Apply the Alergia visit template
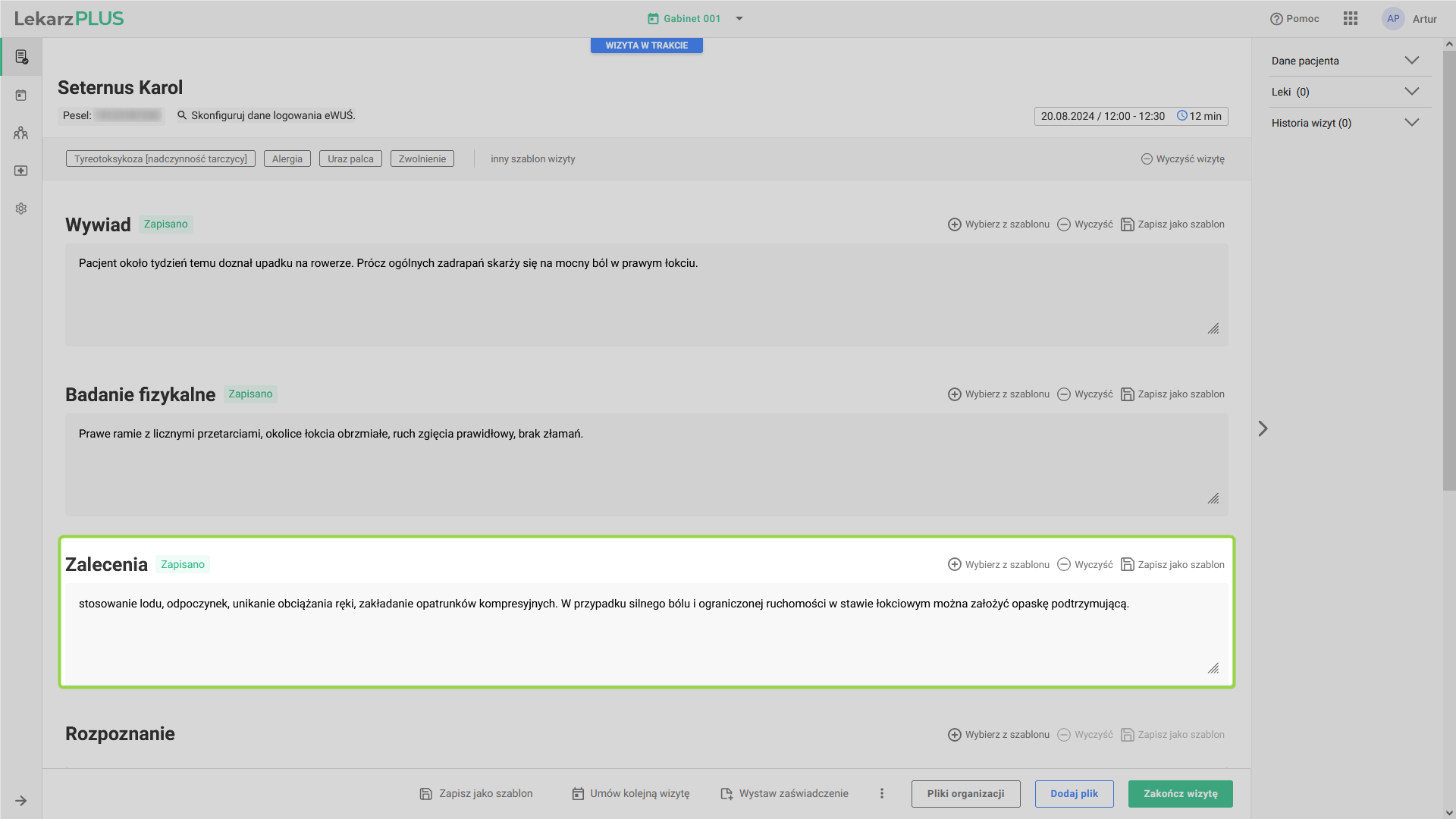The height and width of the screenshot is (819, 1456). pyautogui.click(x=287, y=159)
